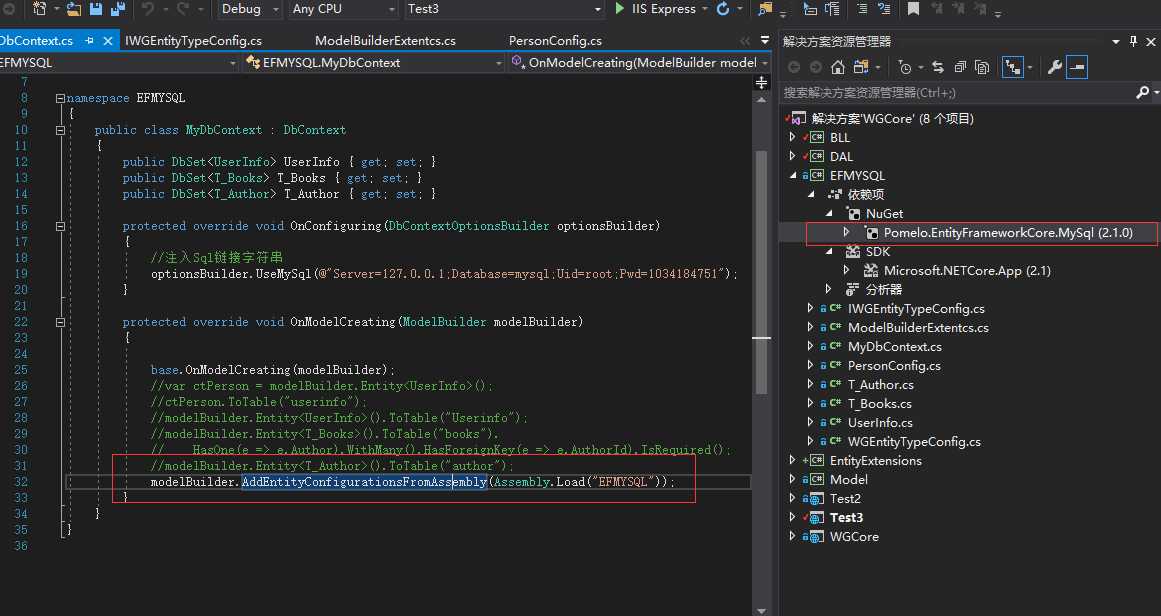Image resolution: width=1161 pixels, height=616 pixels.
Task: Click the Open File folder icon
Action: 74,9
